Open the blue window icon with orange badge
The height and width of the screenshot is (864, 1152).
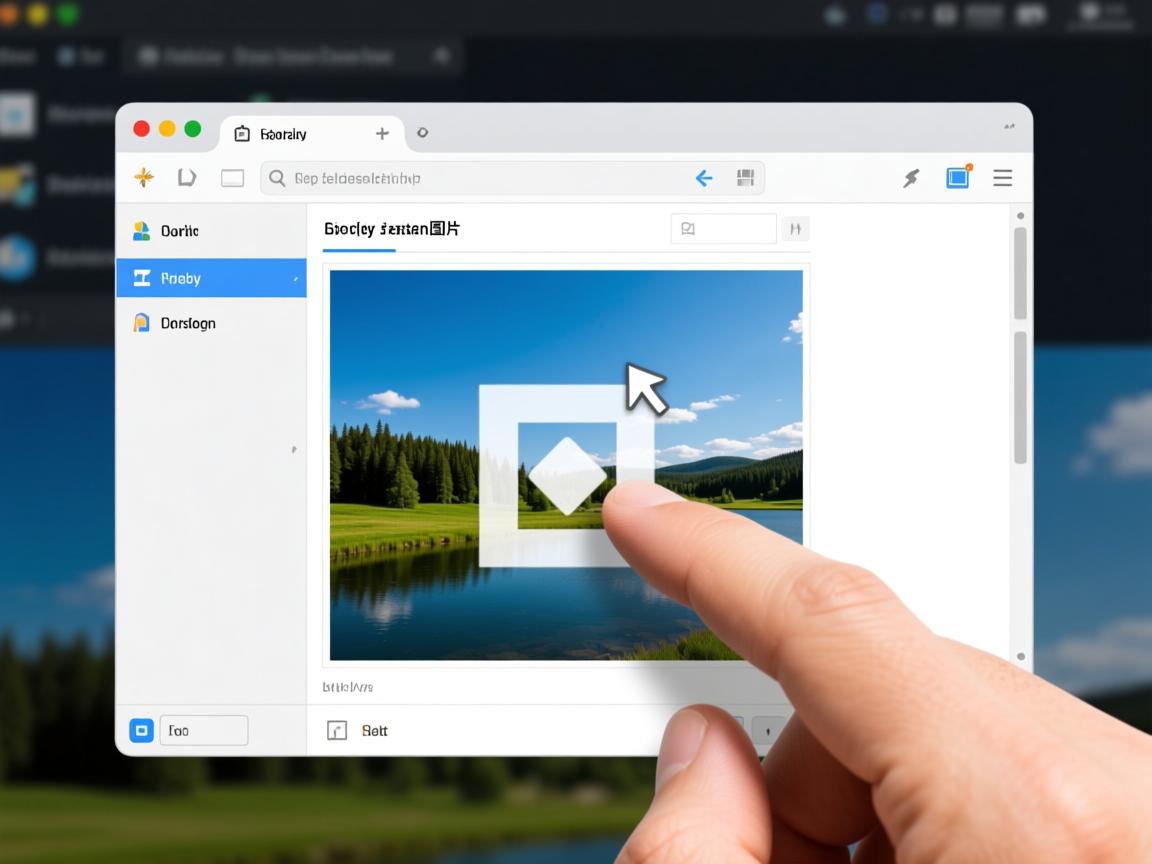[x=958, y=177]
